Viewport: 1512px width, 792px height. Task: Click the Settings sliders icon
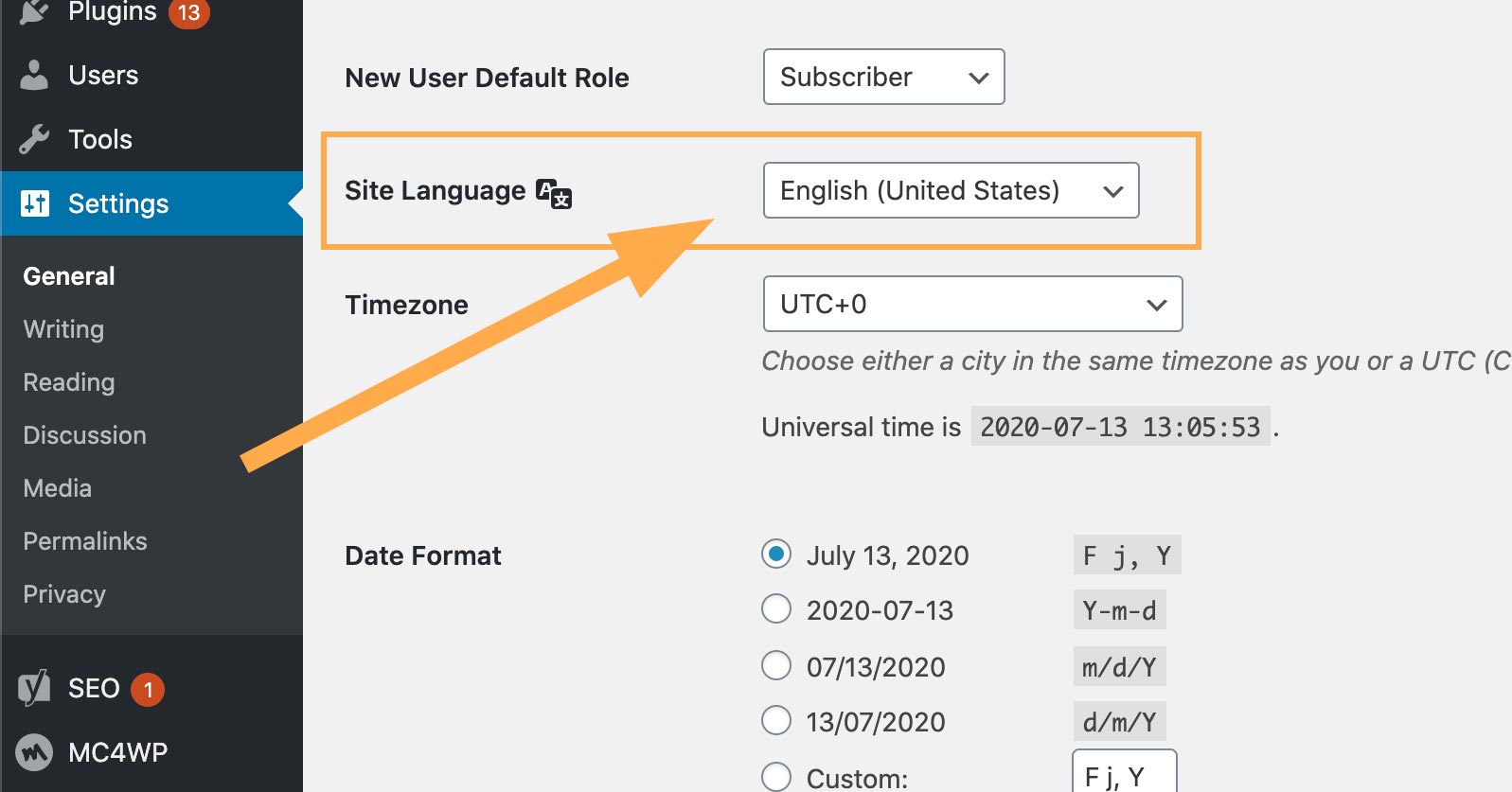point(35,203)
